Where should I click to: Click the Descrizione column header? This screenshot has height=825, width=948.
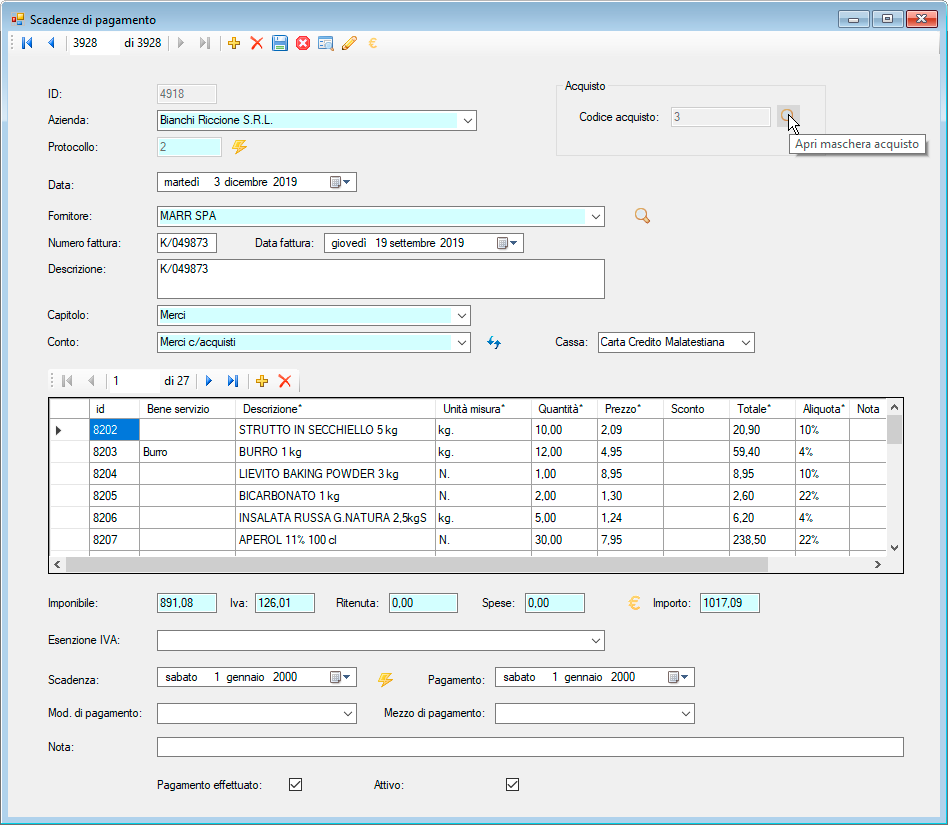click(336, 409)
